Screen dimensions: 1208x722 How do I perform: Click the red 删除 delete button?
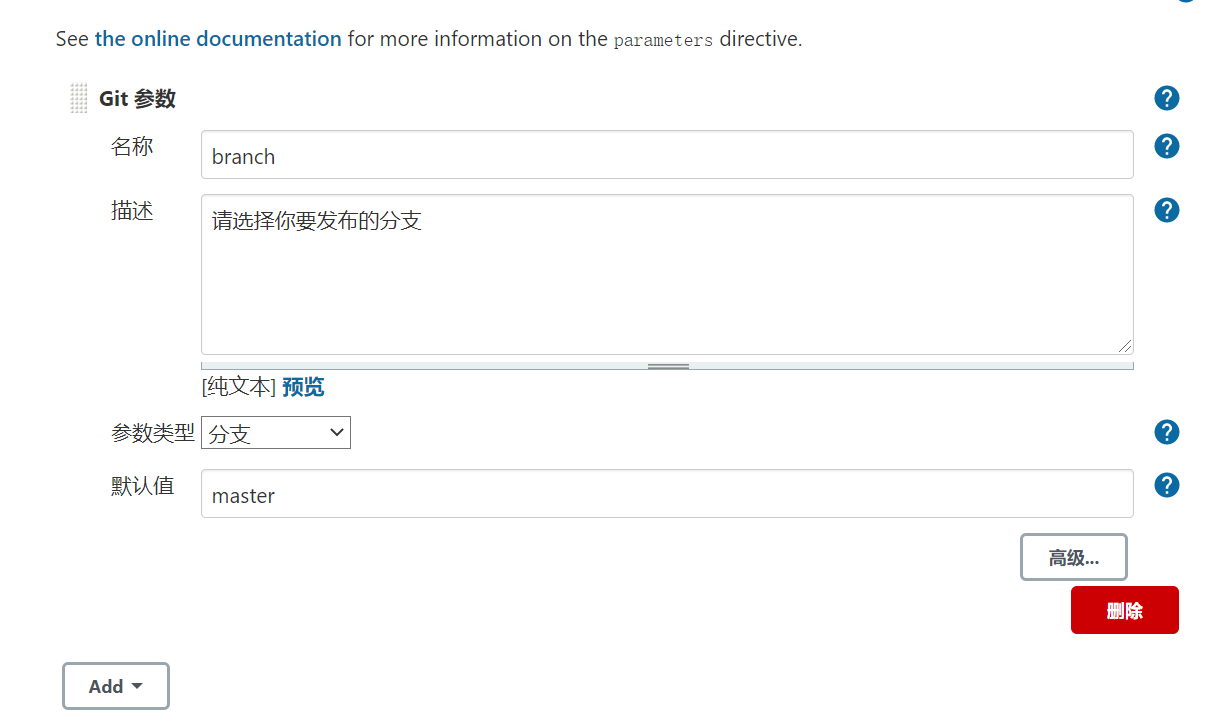pos(1125,610)
